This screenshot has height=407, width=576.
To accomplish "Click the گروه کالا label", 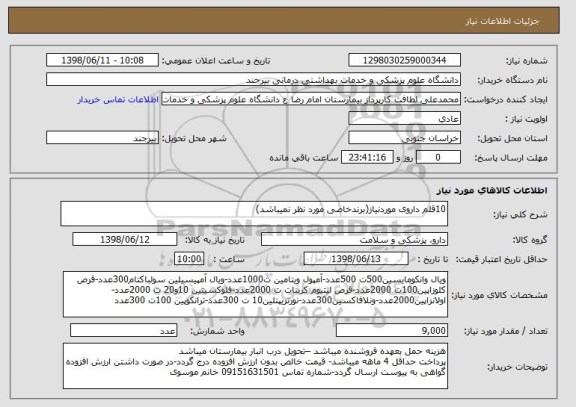I will pos(530,240).
